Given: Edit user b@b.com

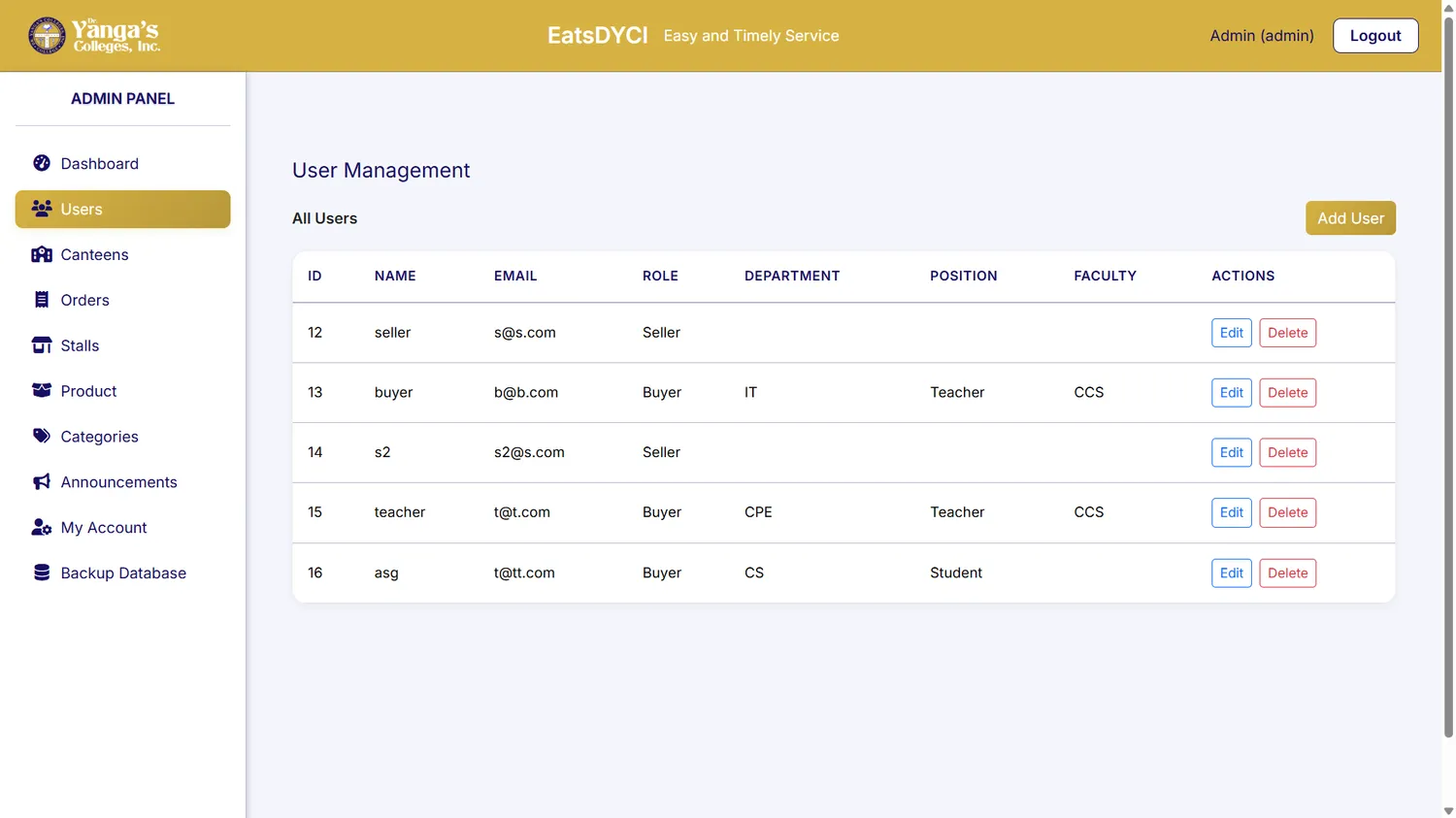Looking at the screenshot, I should tap(1231, 393).
